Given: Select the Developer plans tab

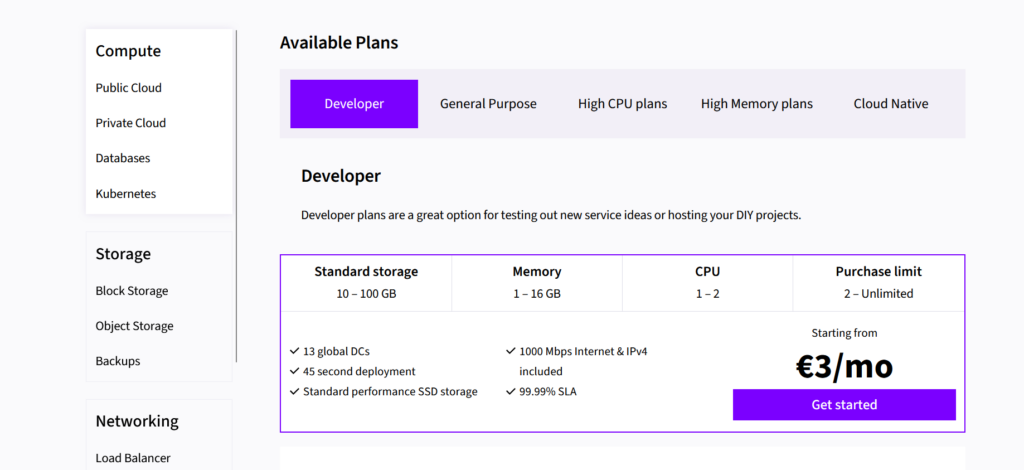Looking at the screenshot, I should point(354,104).
